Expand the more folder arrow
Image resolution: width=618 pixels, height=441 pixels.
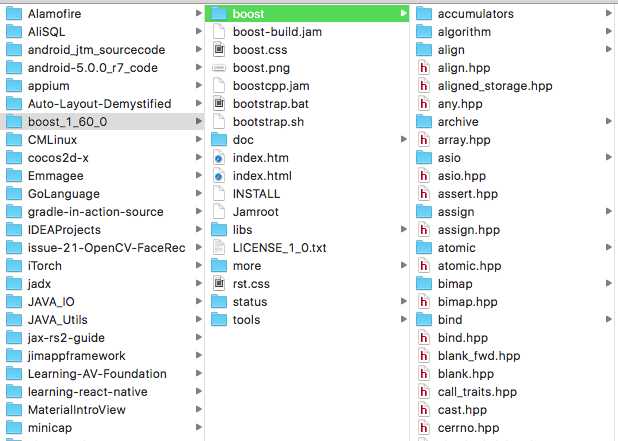click(x=404, y=265)
